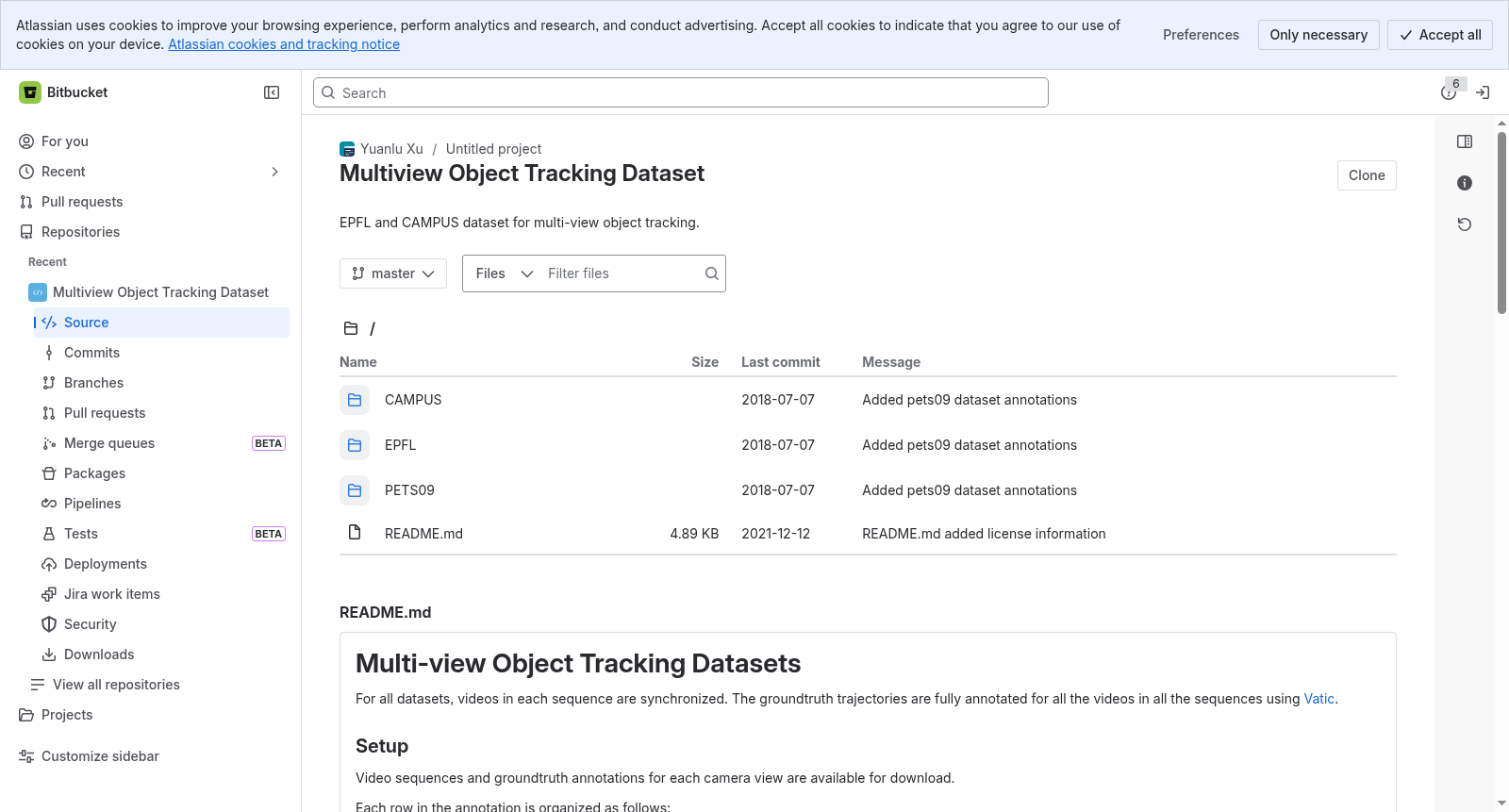Toggle the right details panel icon
The image size is (1509, 812).
point(1465,141)
